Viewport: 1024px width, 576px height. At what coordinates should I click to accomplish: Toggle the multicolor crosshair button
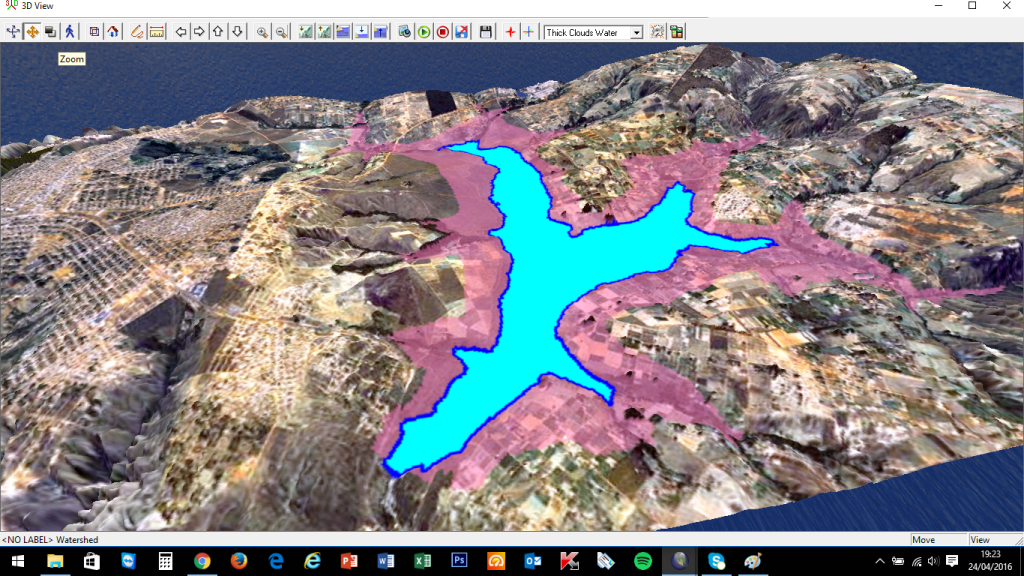(528, 32)
